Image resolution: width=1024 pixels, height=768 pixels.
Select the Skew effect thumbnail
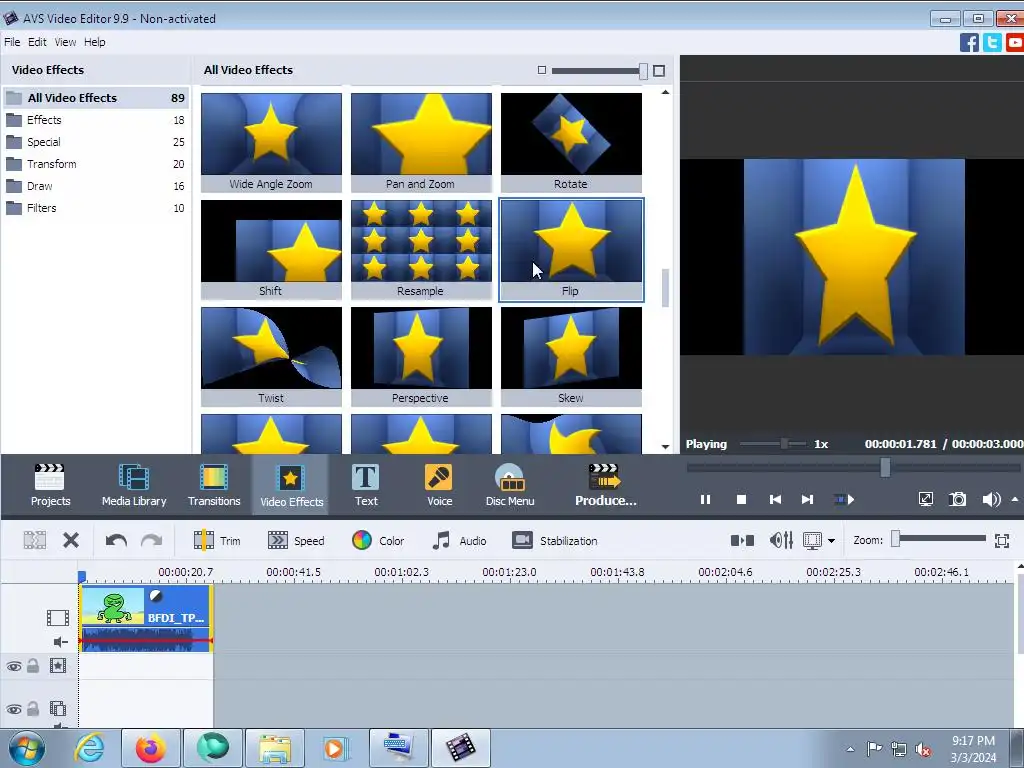click(x=571, y=356)
